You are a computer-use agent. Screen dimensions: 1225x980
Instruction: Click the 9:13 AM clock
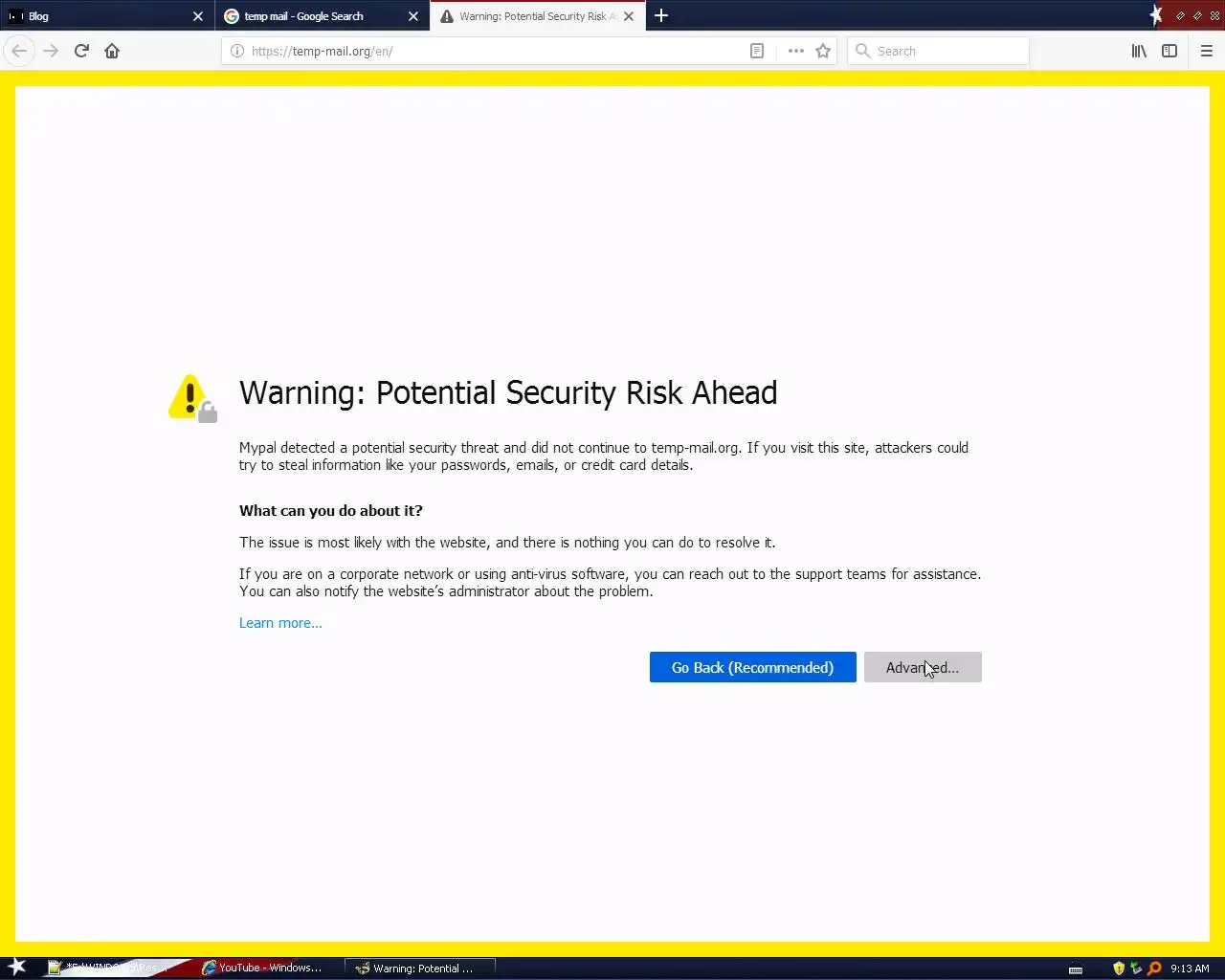tap(1190, 968)
